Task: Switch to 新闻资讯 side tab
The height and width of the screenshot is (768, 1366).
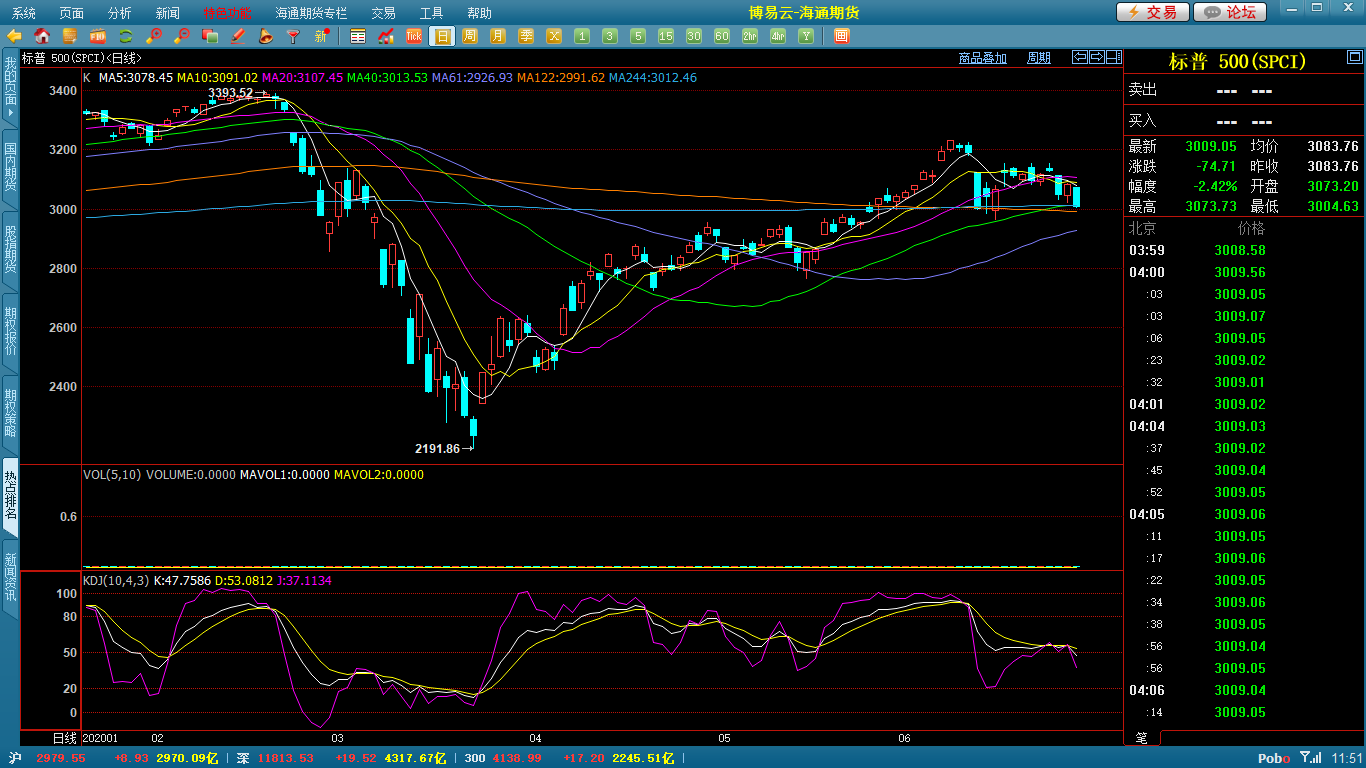Action: (x=10, y=578)
